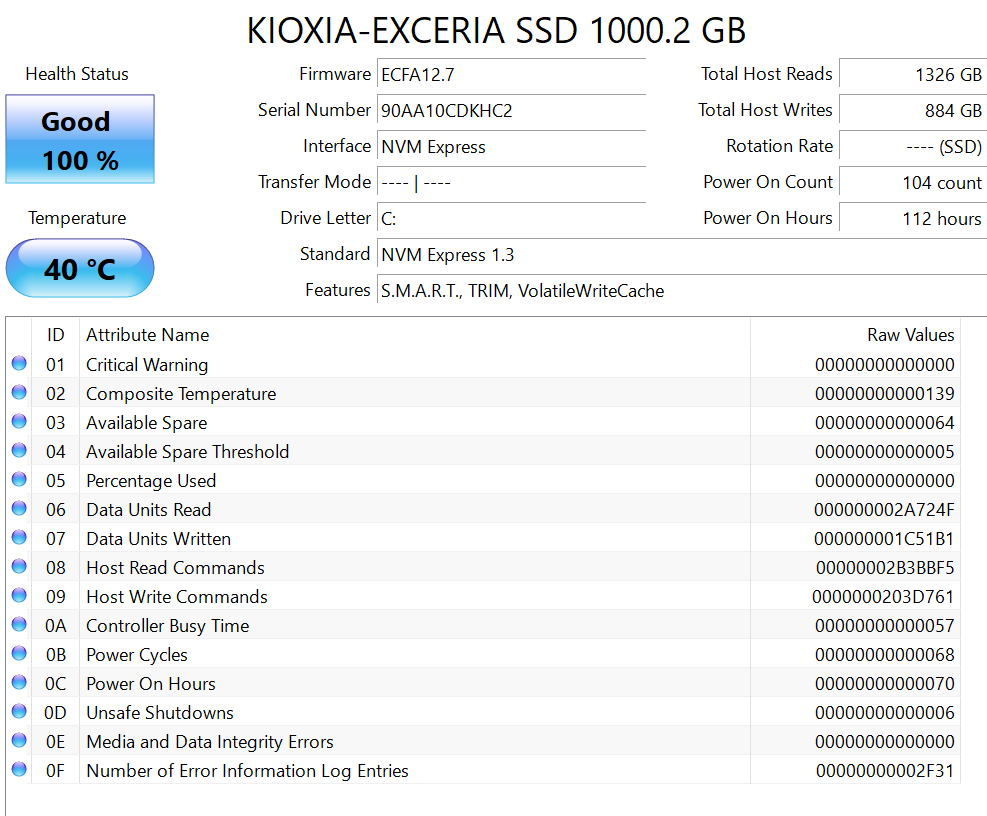Select the Unsafe Shutdowns attribute name
Screen dimensions: 987x816
[x=160, y=712]
